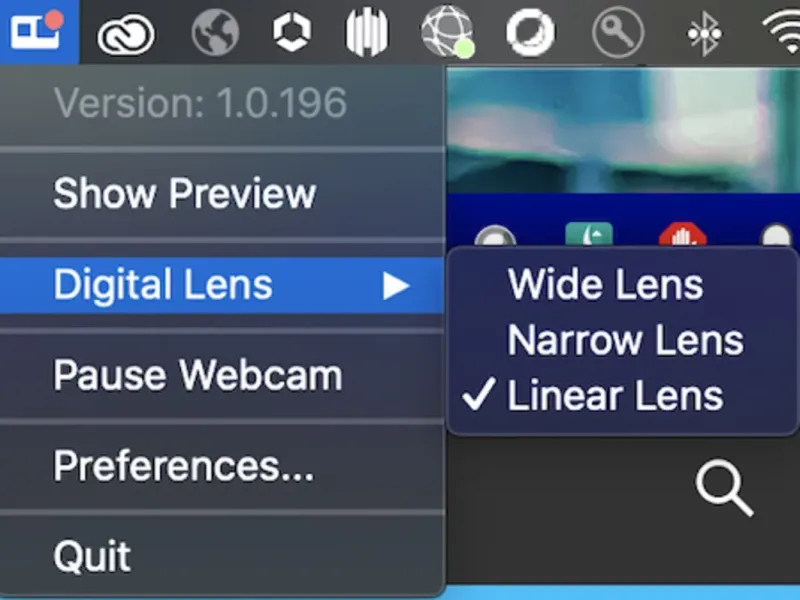Click the GoPro Webcam menu bar icon
This screenshot has width=800, height=600.
(x=38, y=31)
